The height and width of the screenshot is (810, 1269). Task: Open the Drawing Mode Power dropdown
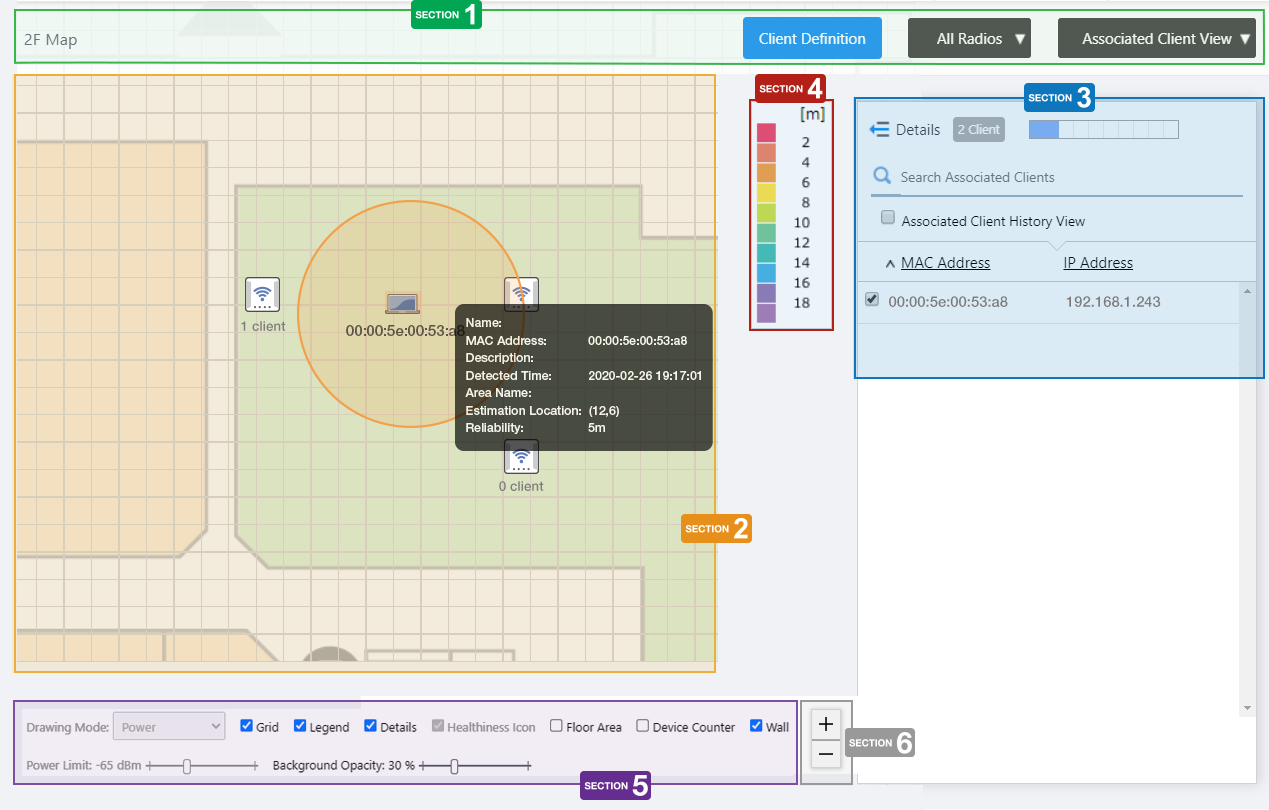(x=169, y=727)
